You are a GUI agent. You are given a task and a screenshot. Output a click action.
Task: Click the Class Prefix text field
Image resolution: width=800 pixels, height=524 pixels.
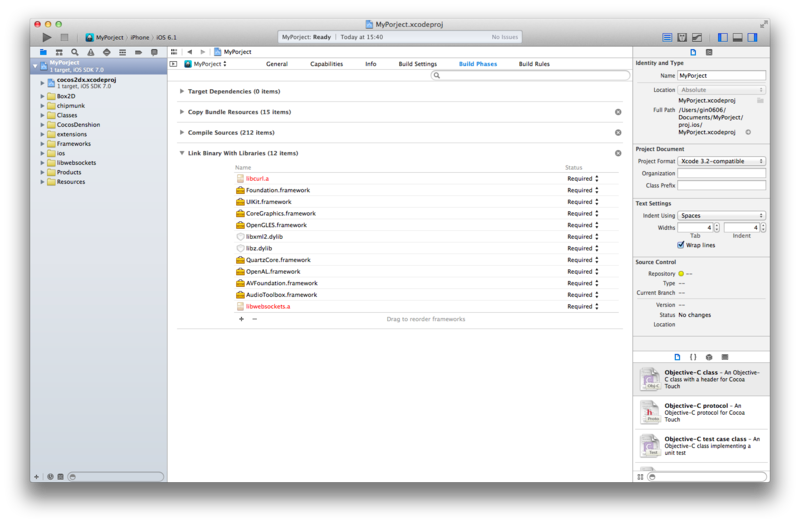pyautogui.click(x=721, y=185)
